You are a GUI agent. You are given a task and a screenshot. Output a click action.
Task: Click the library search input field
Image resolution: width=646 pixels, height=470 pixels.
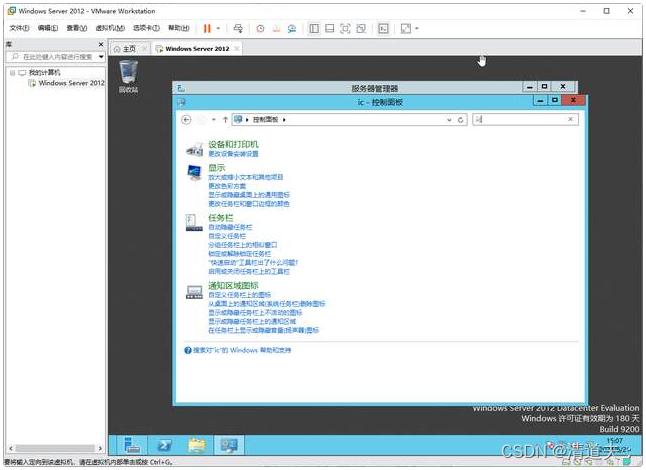click(57, 57)
